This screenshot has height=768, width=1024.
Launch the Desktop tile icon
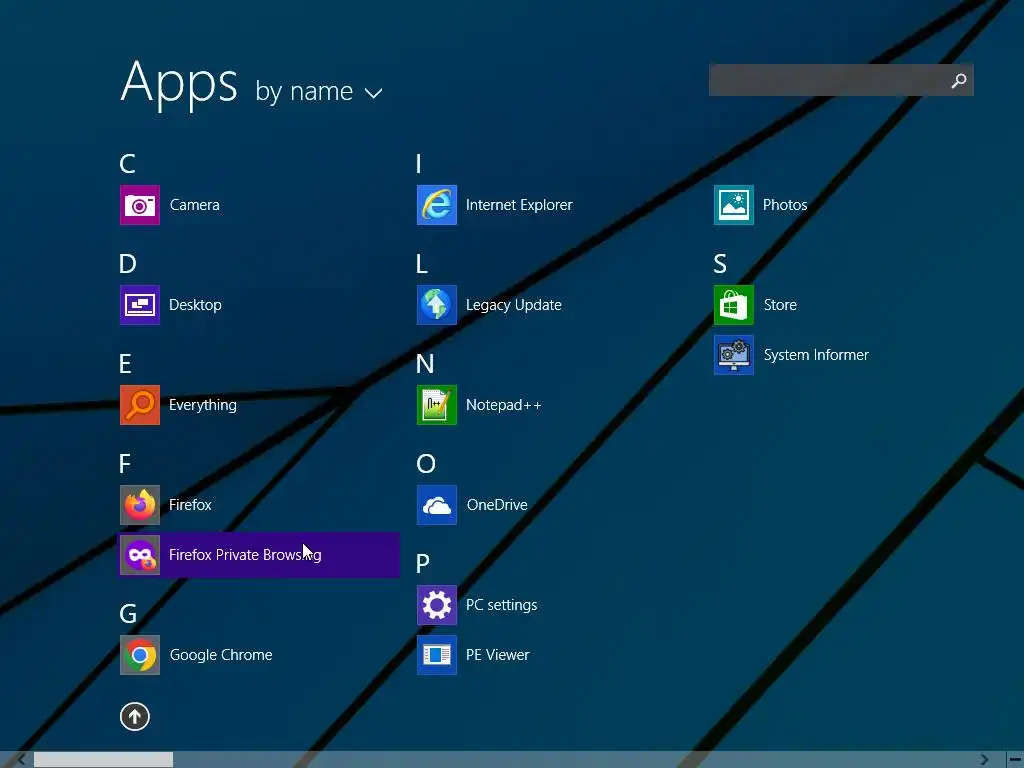[140, 305]
